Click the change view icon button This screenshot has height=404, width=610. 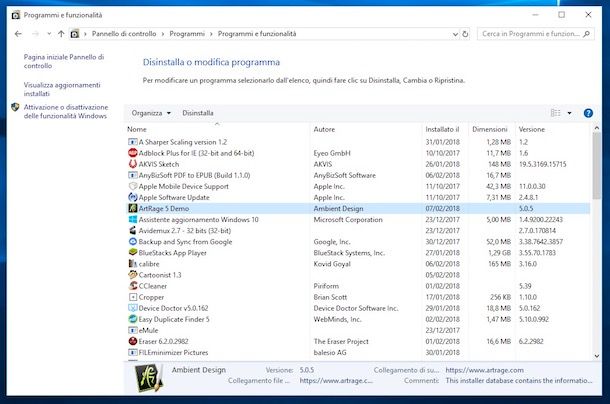555,113
